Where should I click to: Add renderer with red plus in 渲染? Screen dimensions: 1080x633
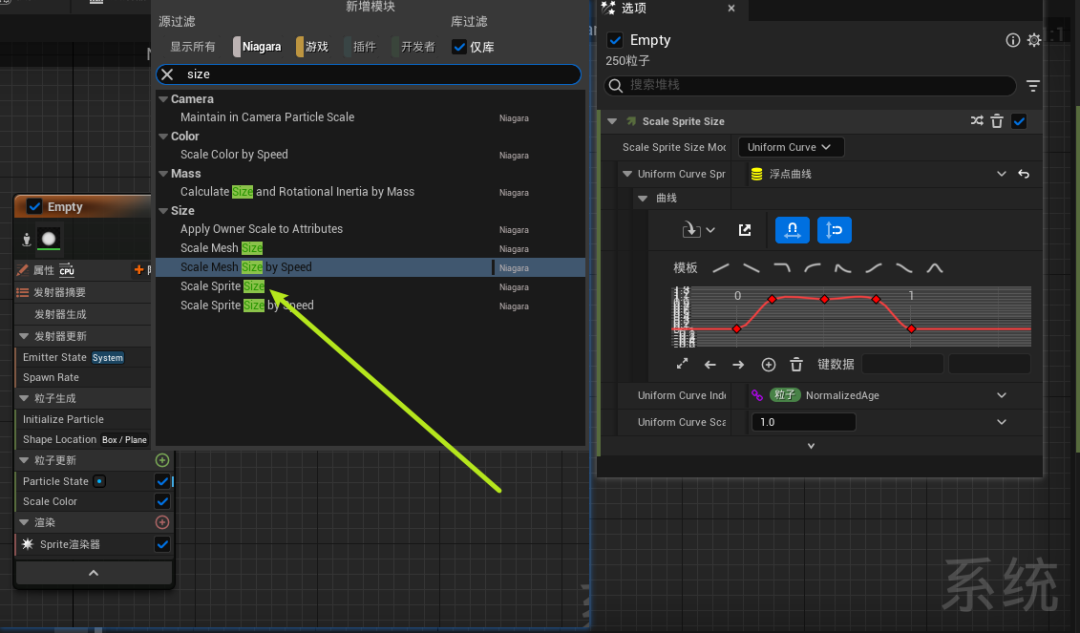(163, 522)
